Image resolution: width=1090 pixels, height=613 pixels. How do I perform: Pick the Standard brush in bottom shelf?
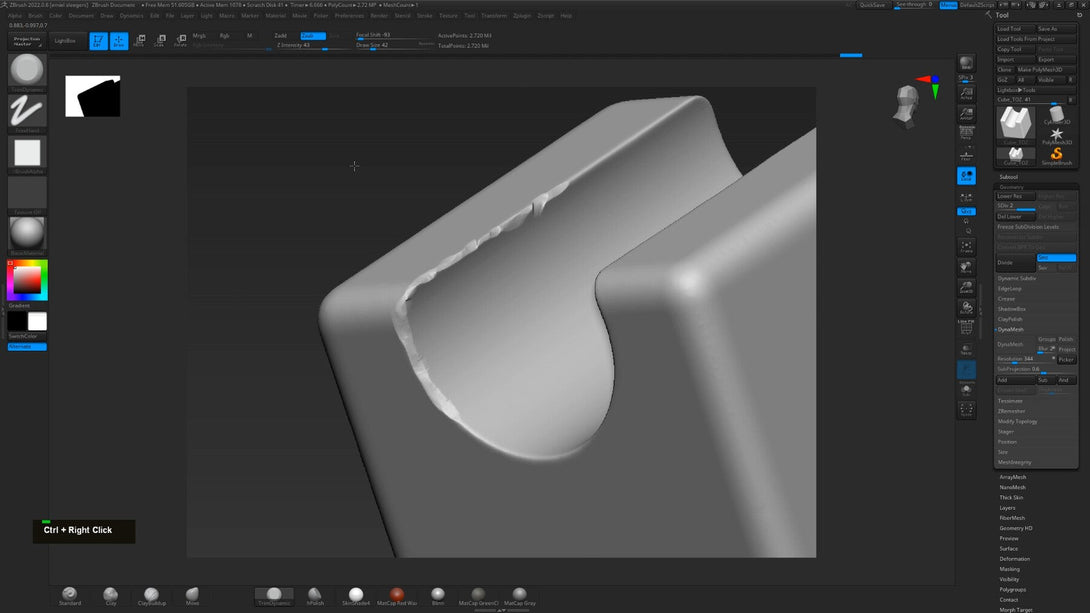[x=70, y=596]
